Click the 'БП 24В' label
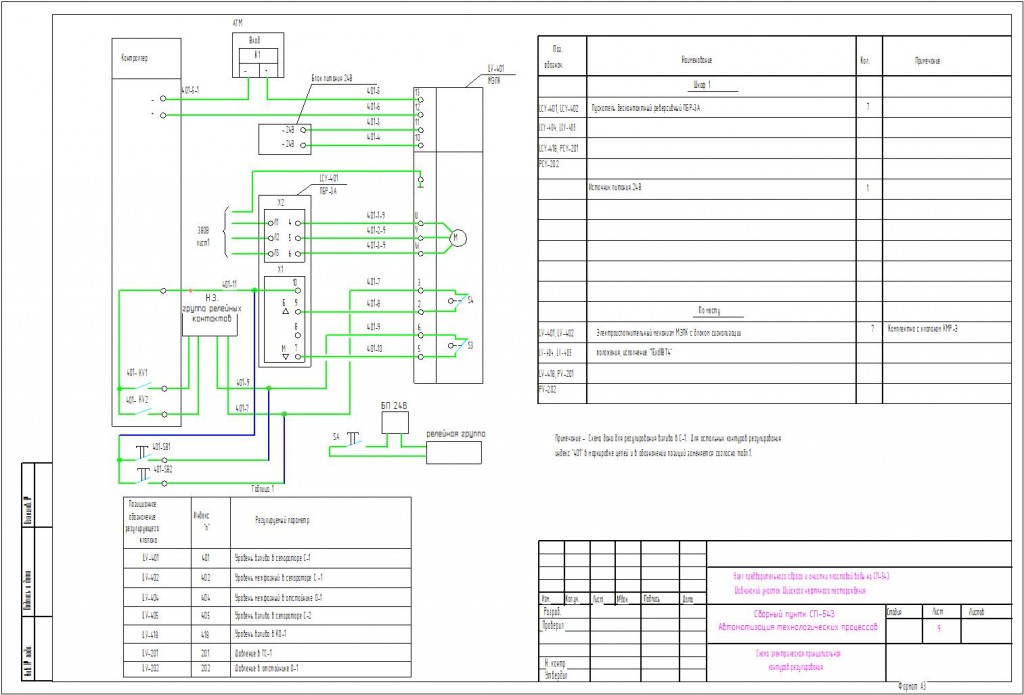1024x695 pixels. click(x=394, y=405)
